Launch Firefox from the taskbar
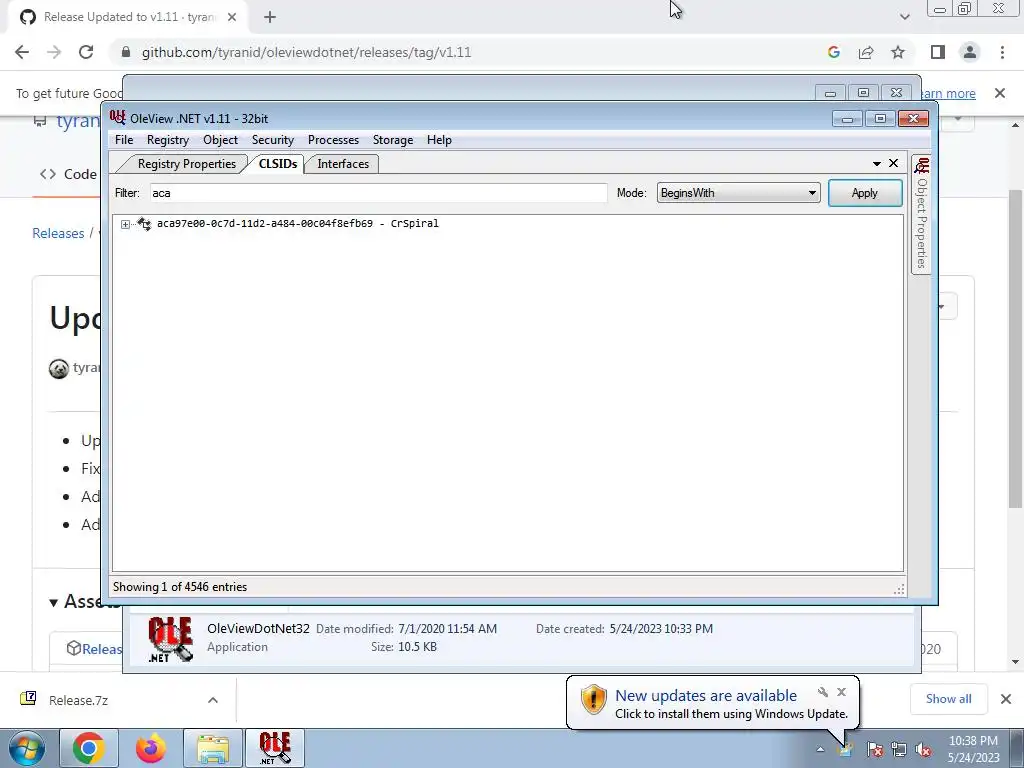 150,748
